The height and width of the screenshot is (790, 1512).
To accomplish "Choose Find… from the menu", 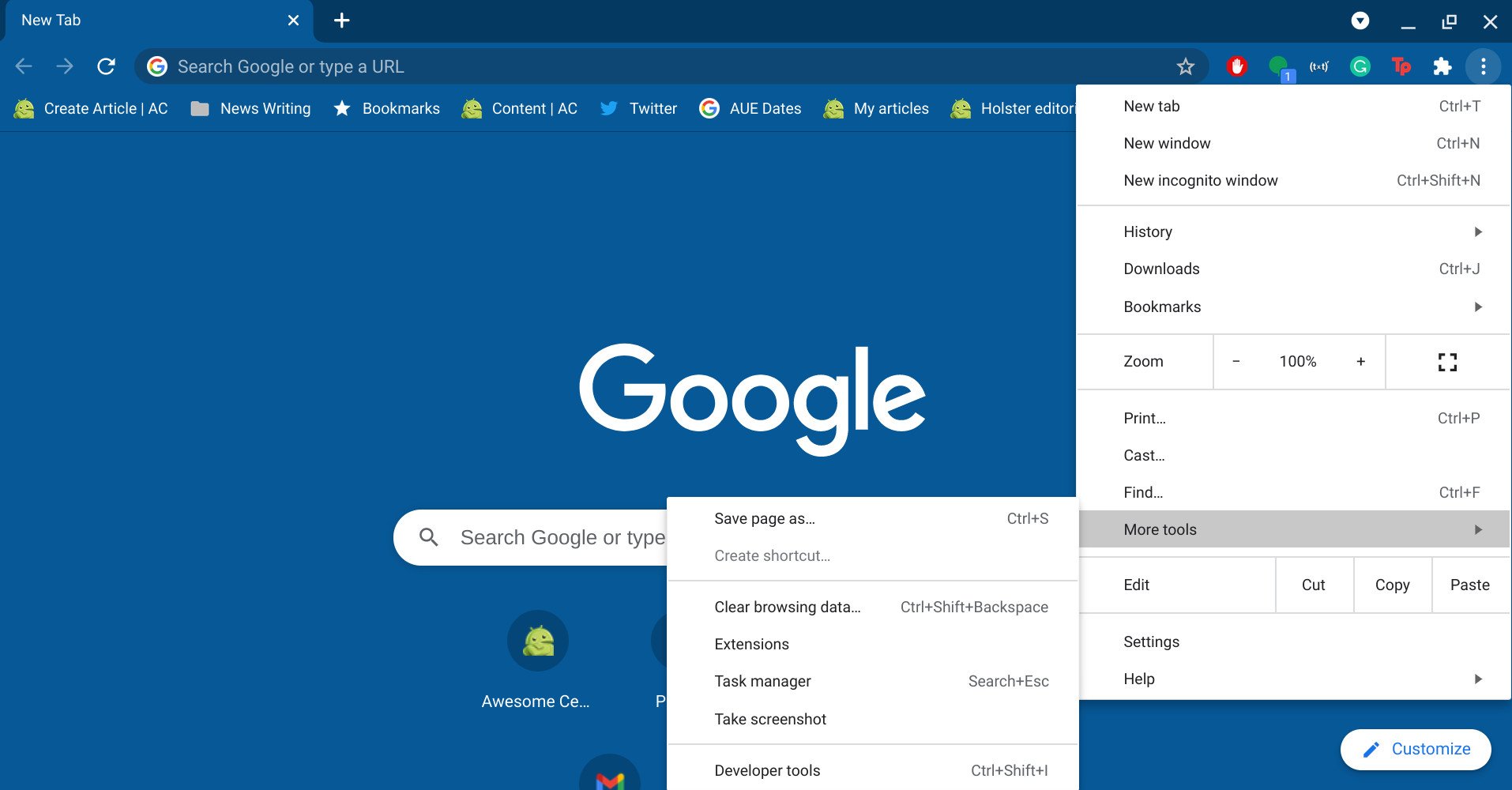I will [x=1293, y=492].
